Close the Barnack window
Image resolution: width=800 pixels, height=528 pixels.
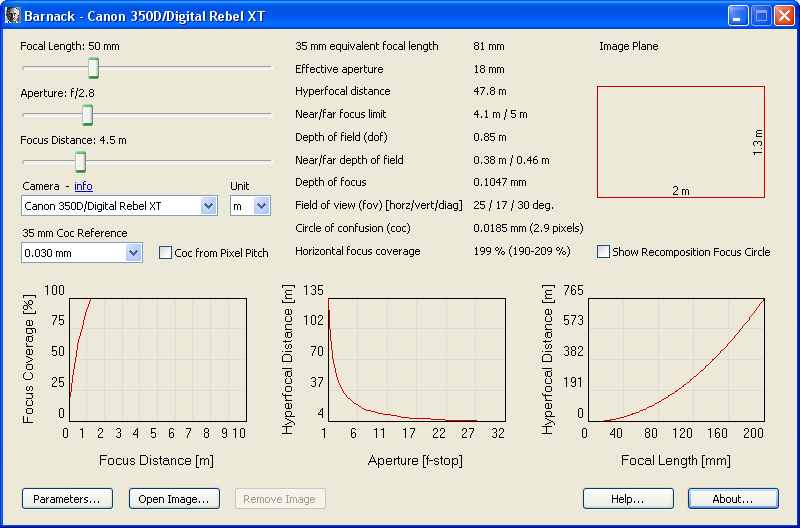[784, 16]
